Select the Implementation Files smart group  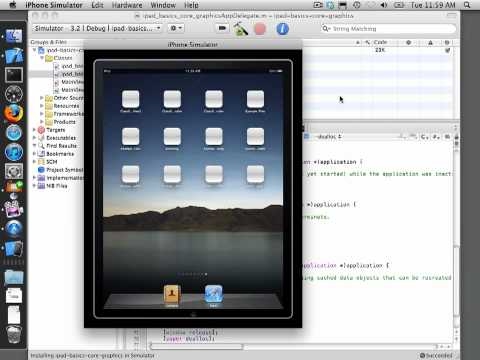pos(65,178)
